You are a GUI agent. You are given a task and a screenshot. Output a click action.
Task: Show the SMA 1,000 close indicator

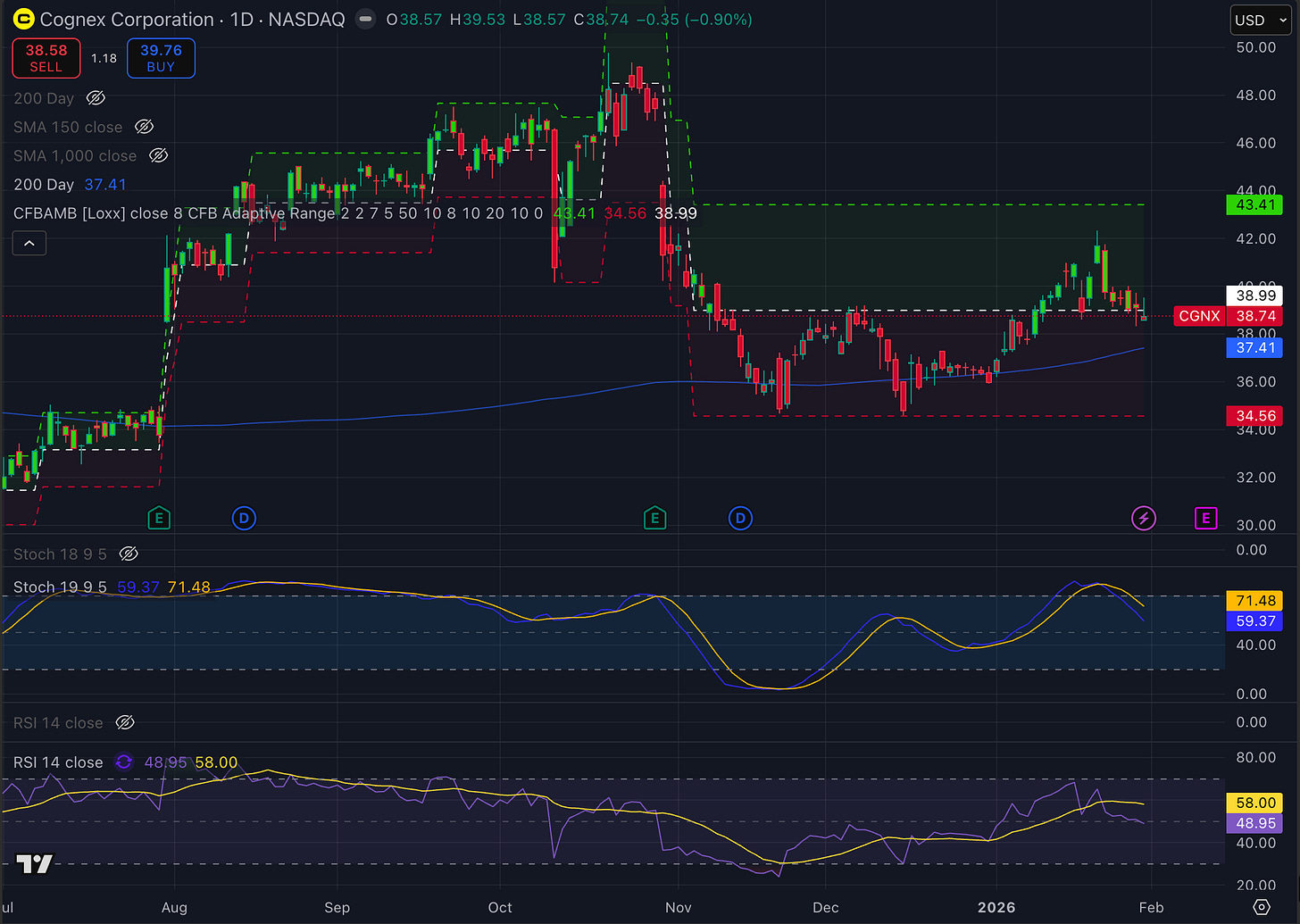coord(158,155)
